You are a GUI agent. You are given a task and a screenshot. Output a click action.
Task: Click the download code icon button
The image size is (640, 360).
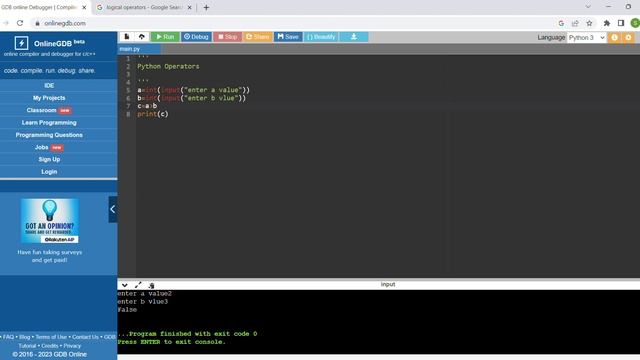pos(354,37)
